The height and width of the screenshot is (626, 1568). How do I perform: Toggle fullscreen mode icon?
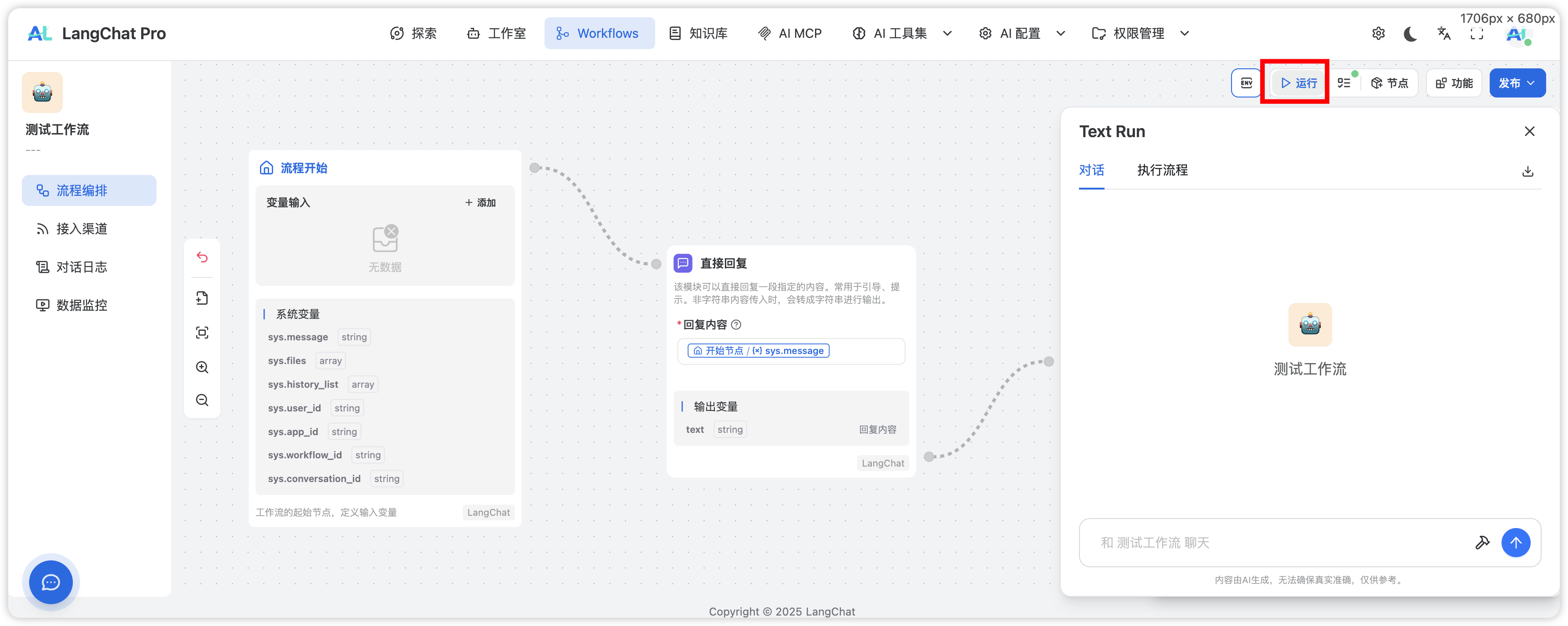pos(1476,34)
